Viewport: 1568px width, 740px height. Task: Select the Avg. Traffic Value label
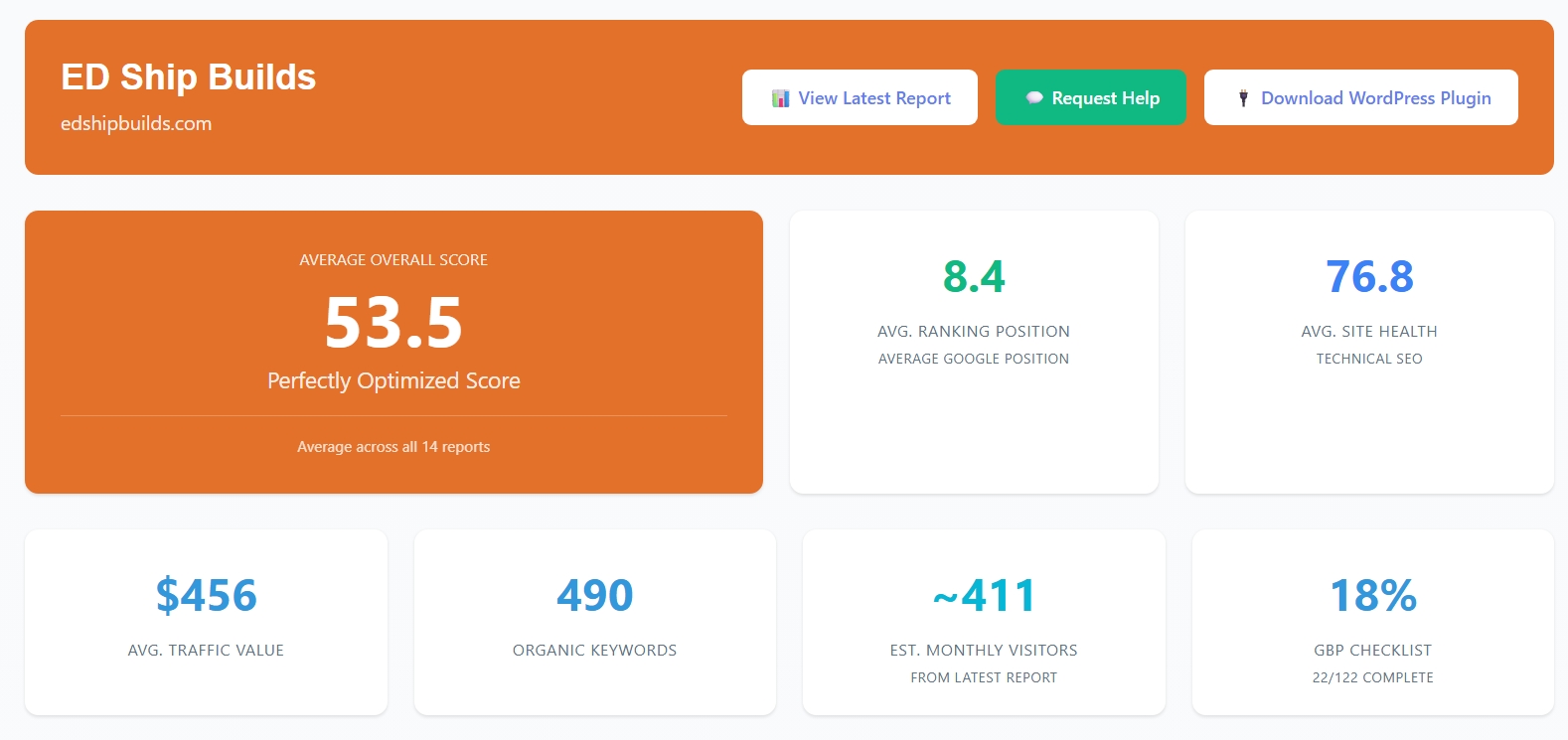206,651
